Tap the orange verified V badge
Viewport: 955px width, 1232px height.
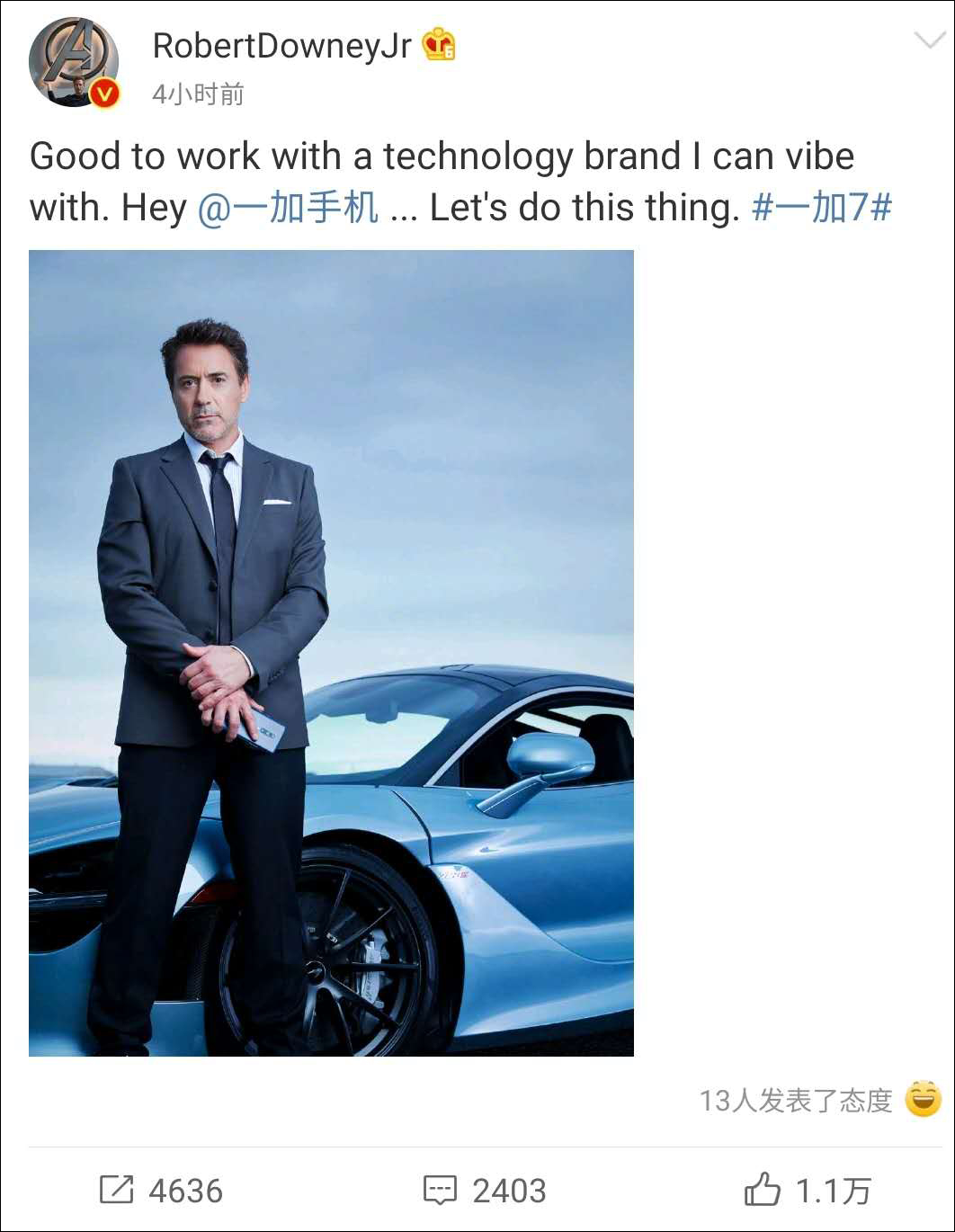[105, 93]
